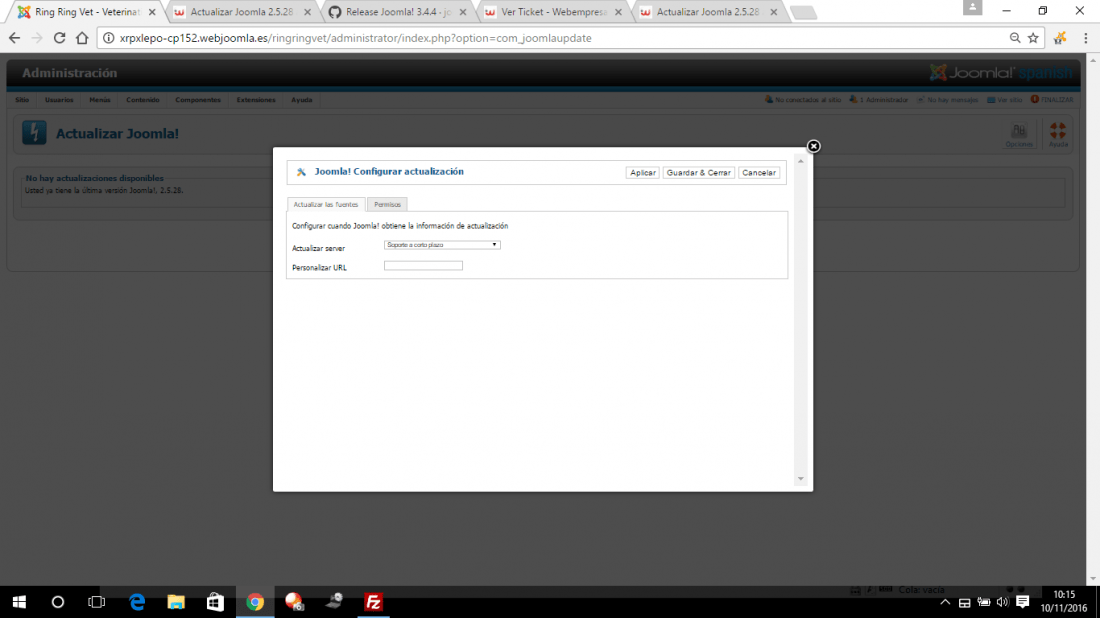Click the browser home icon
Viewport: 1100px width, 618px height.
82,38
